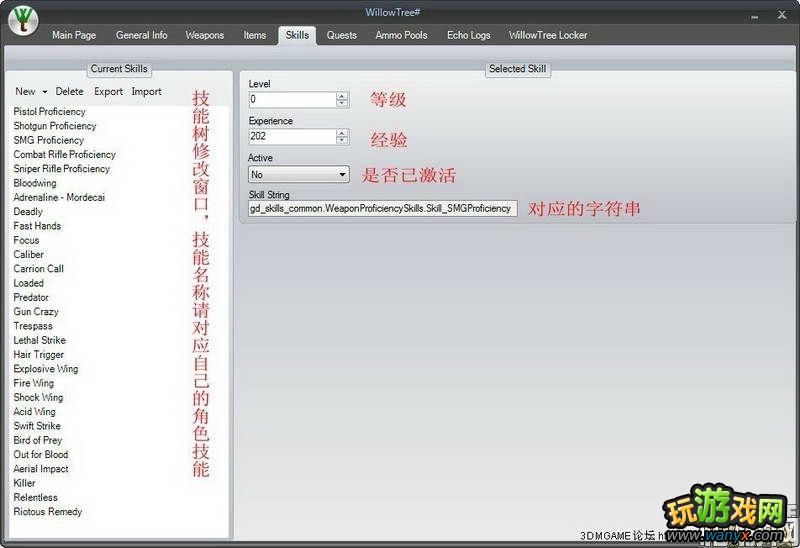Select the Deadly skill

(28, 211)
